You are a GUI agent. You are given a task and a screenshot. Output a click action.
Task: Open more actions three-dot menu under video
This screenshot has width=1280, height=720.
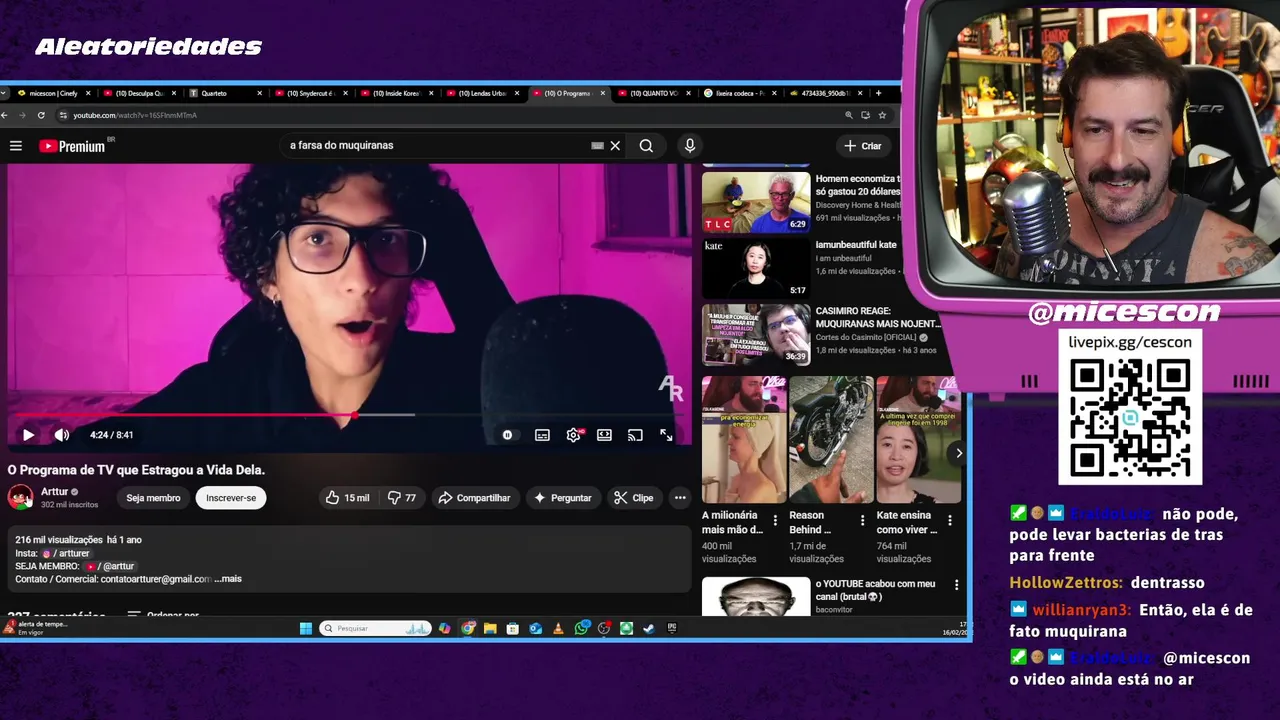pos(680,498)
